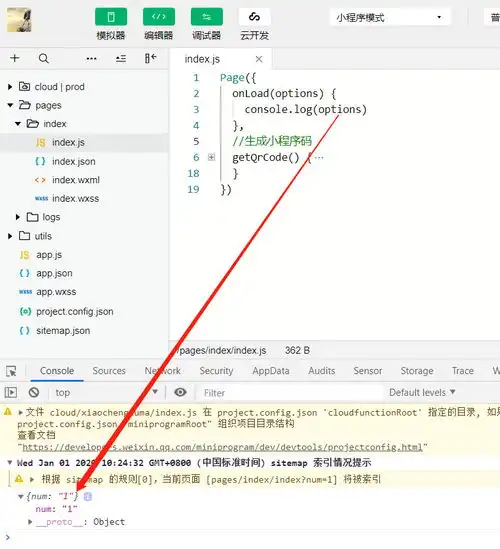
Task: Click the braces icon beside sitemap.json
Action: (25, 331)
